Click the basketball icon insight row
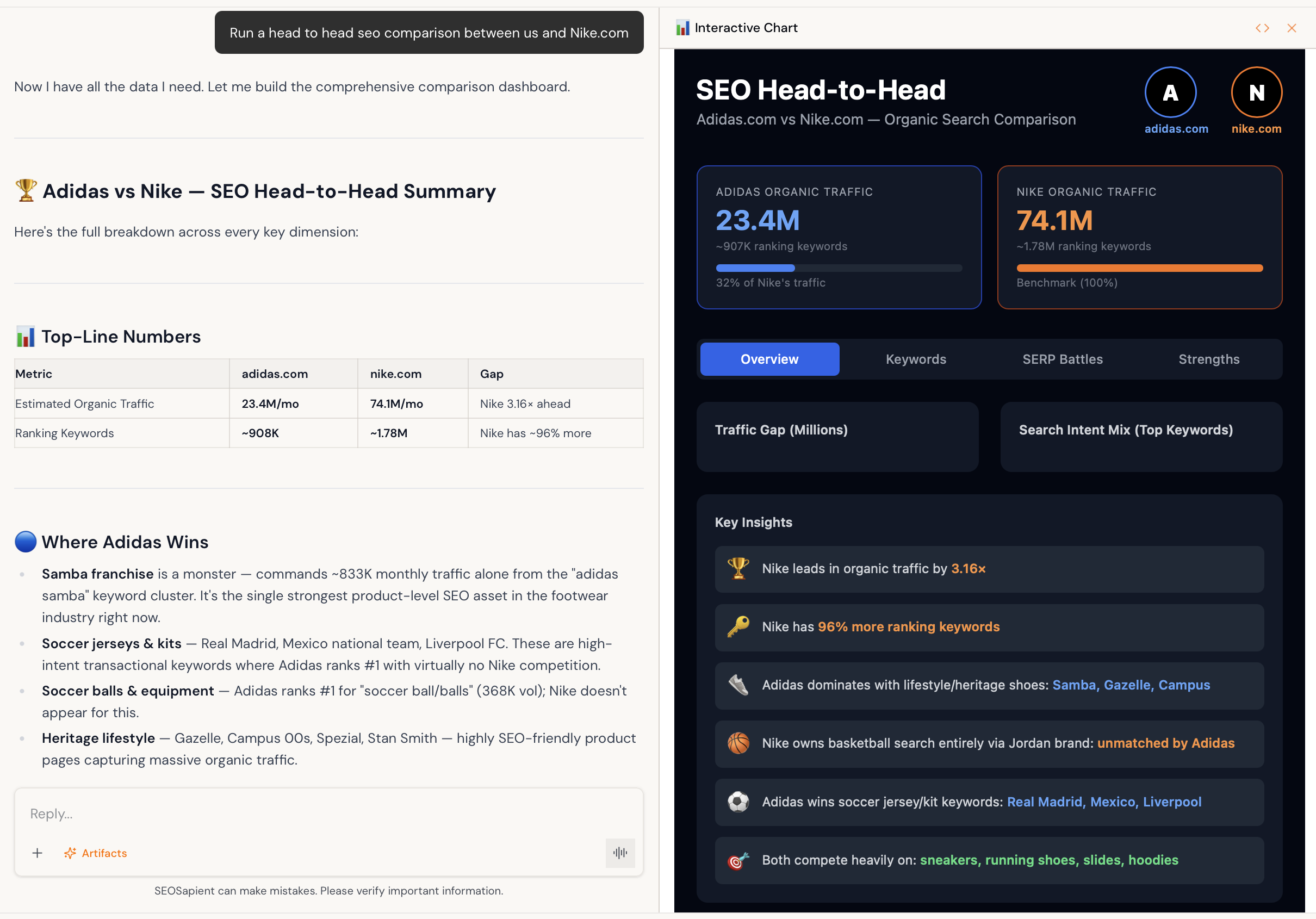This screenshot has width=1316, height=919. [x=738, y=743]
